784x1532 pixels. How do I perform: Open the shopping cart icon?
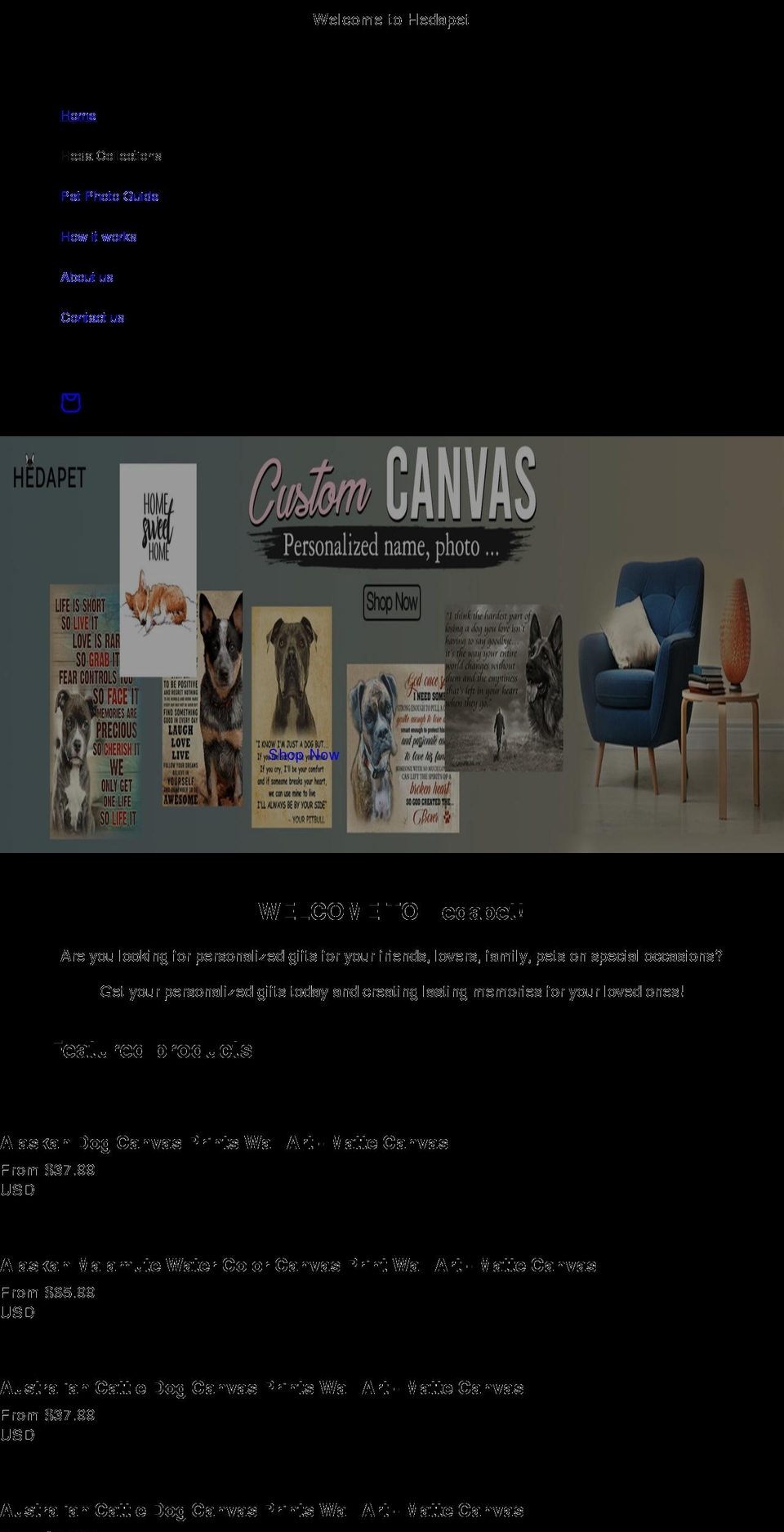pyautogui.click(x=71, y=403)
